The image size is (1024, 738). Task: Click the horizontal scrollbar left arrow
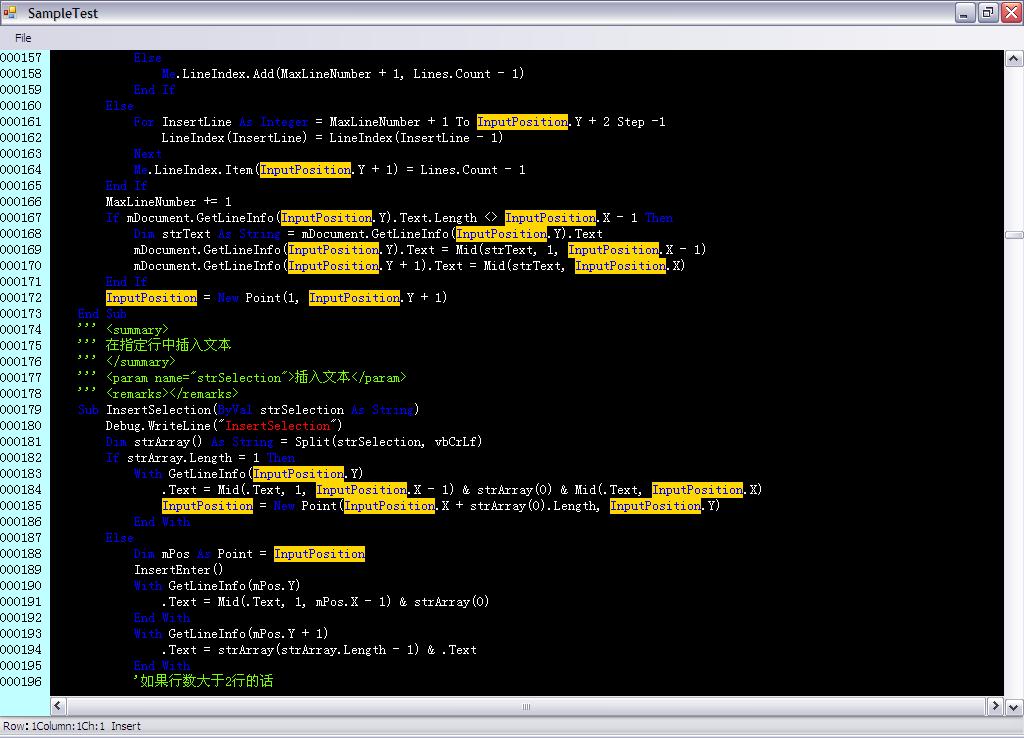click(59, 707)
